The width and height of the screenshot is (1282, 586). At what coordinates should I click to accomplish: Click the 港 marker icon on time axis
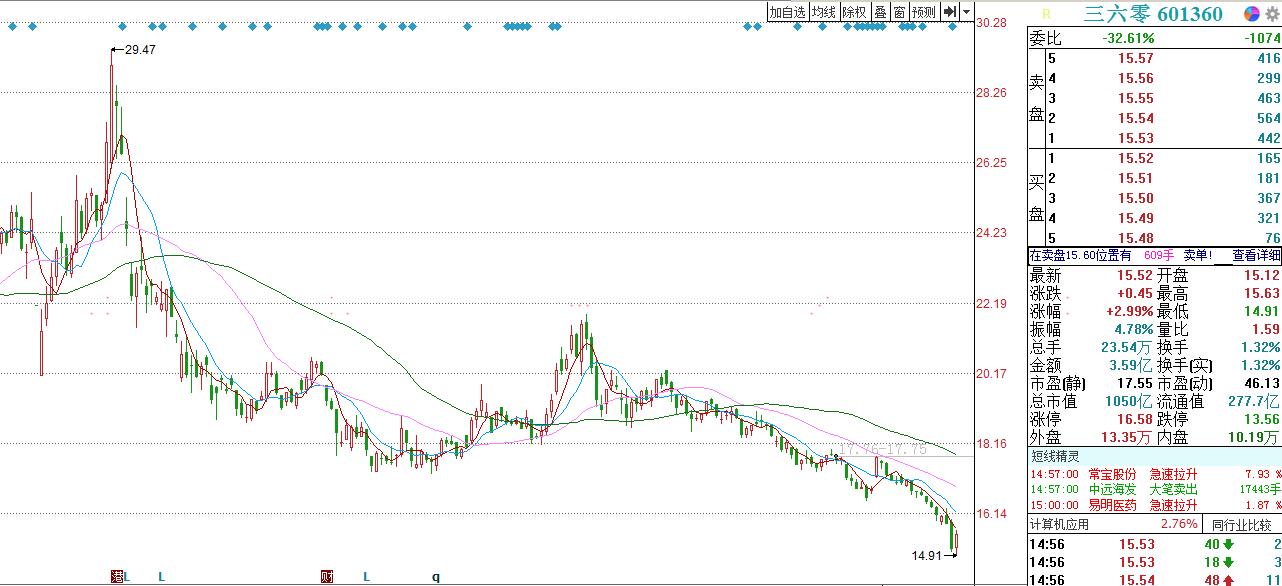coord(118,577)
